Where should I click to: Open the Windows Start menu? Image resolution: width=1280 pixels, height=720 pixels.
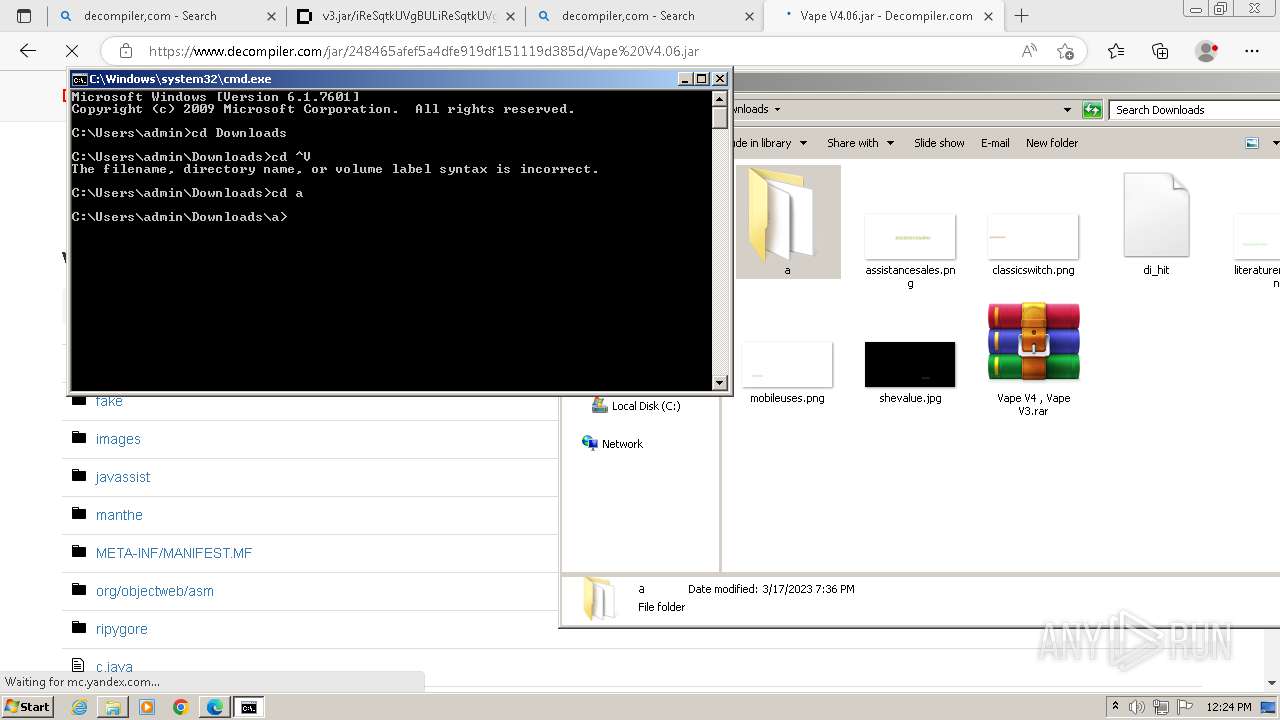pos(27,707)
